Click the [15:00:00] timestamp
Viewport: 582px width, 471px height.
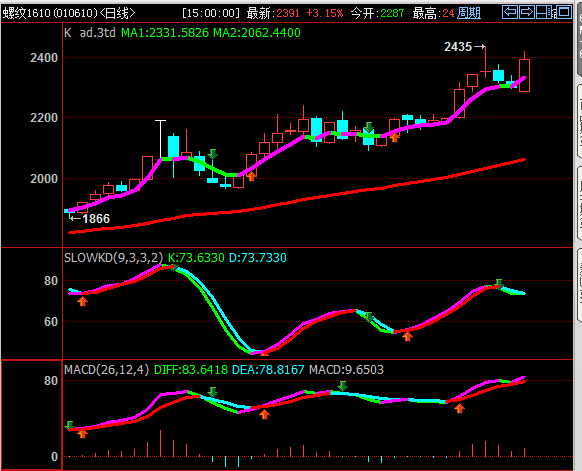(211, 13)
